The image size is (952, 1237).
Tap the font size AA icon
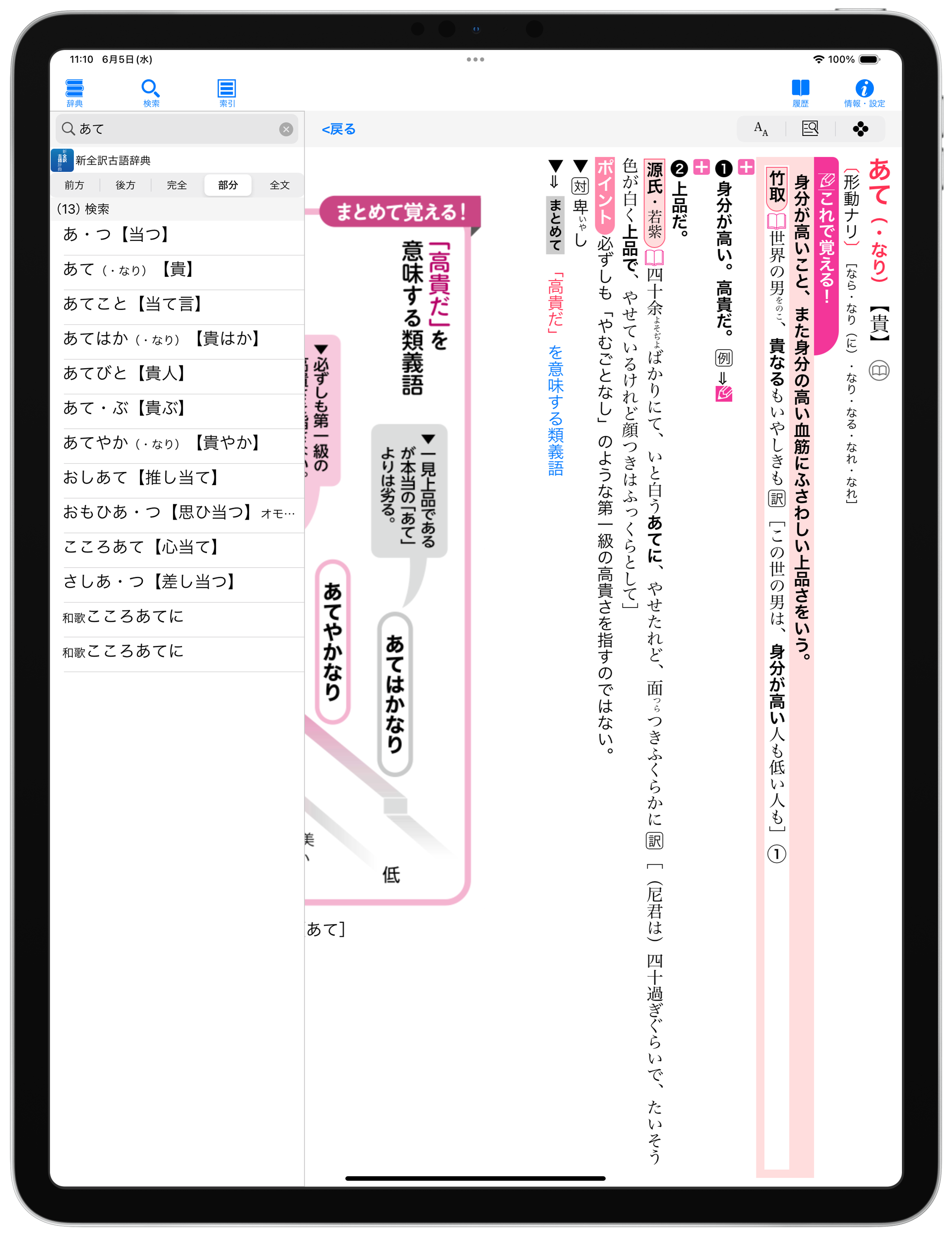(x=761, y=129)
